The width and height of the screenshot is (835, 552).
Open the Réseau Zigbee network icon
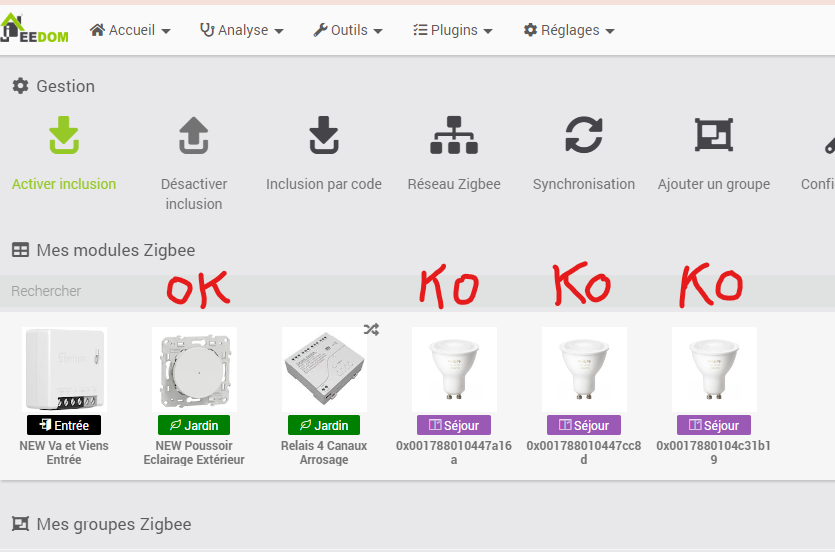(454, 135)
